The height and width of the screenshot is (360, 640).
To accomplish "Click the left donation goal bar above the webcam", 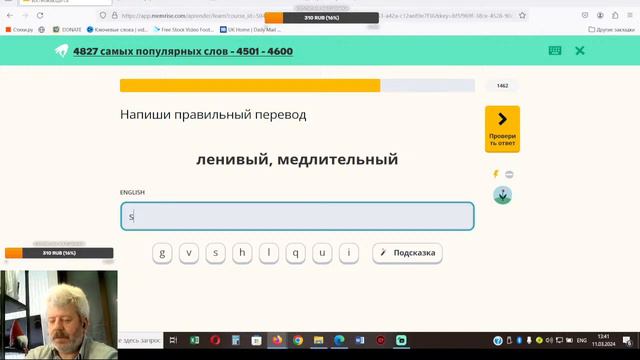I will pos(59,253).
